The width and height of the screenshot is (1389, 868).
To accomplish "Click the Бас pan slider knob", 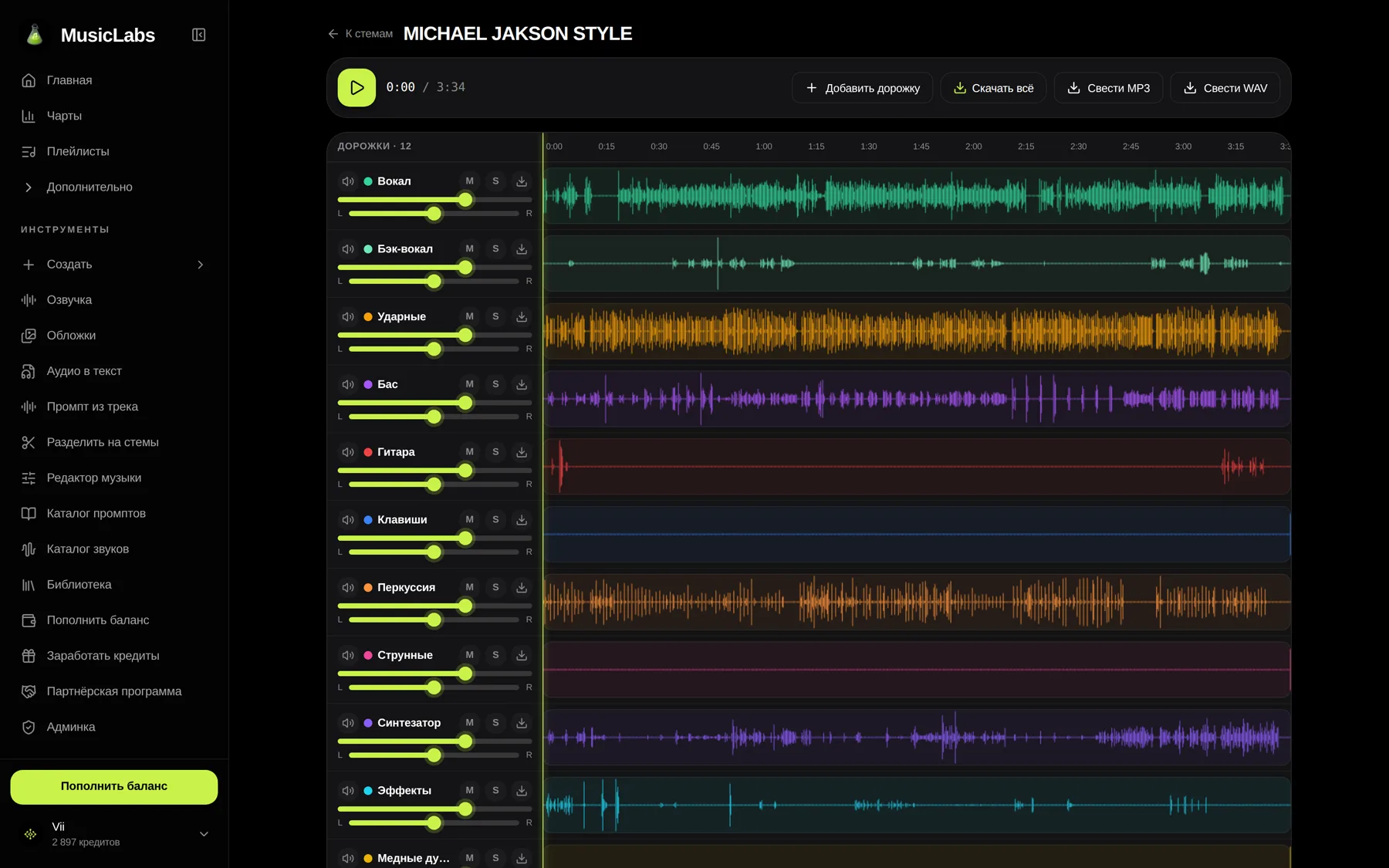I will click(x=434, y=417).
